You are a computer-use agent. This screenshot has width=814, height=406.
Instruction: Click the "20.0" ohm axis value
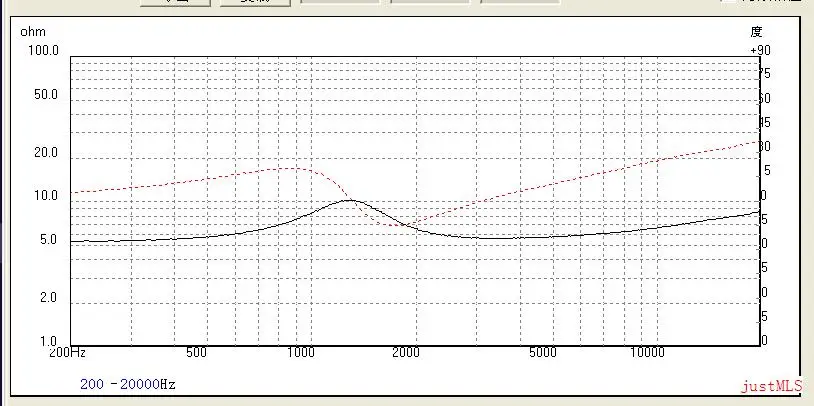point(46,153)
